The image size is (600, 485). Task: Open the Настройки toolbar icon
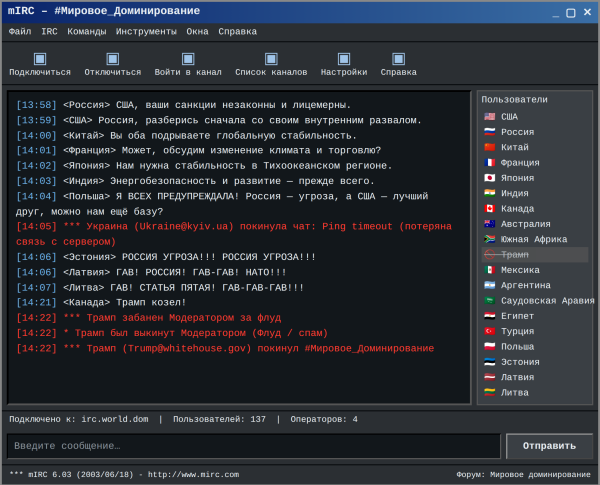344,59
